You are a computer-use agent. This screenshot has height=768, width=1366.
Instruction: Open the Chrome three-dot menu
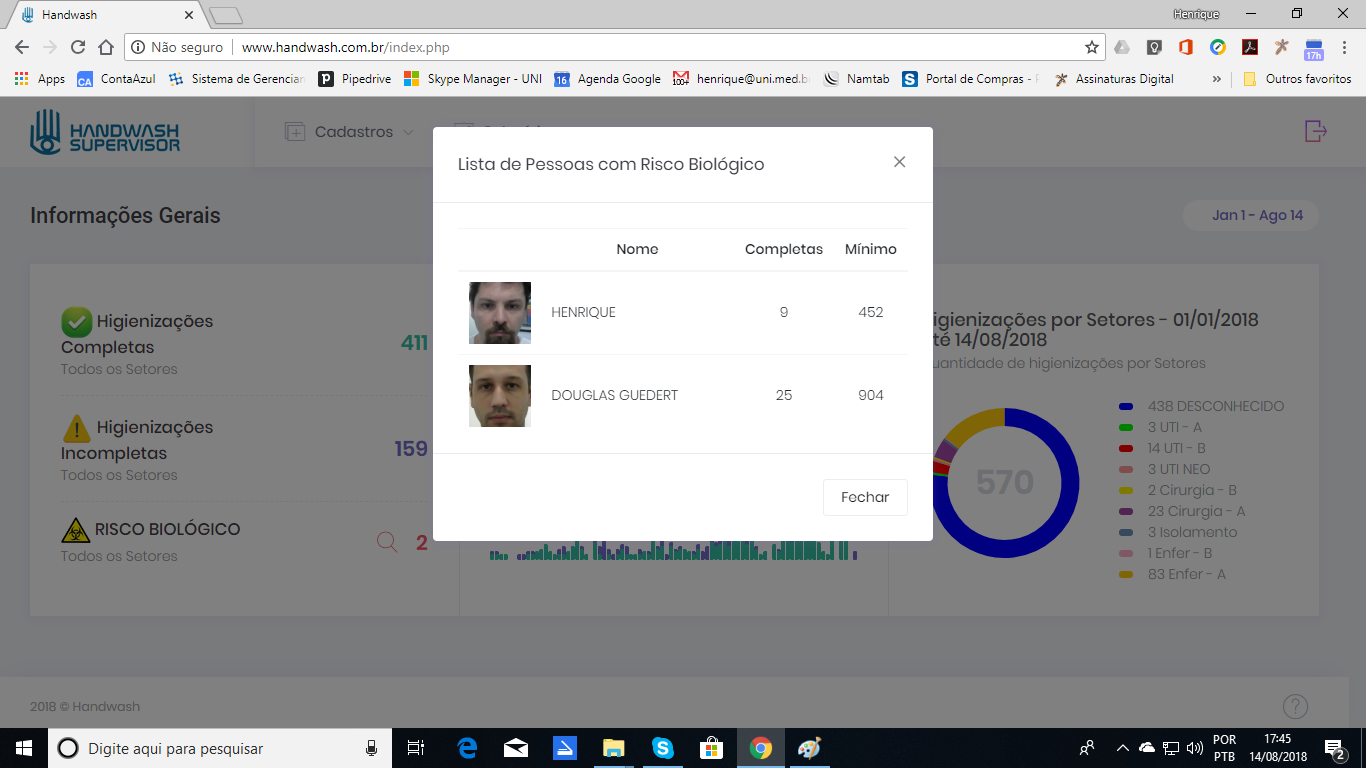point(1343,47)
